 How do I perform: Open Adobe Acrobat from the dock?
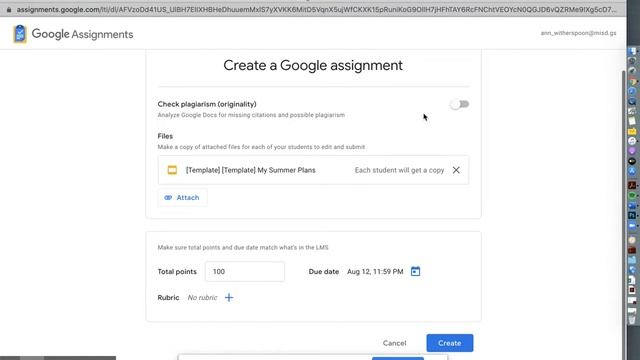pos(632,185)
